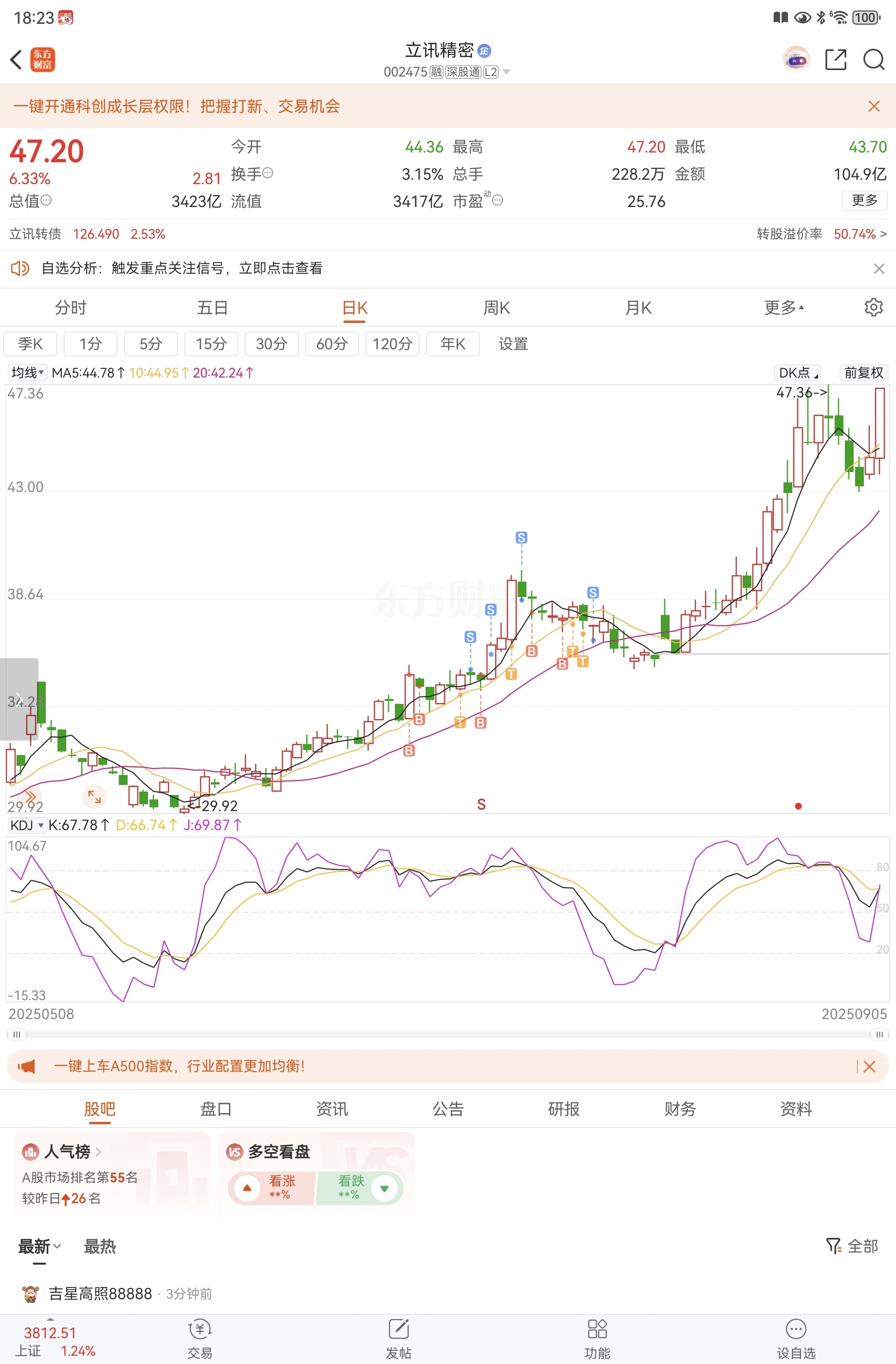Switch to the 财务 tab
Image resolution: width=896 pixels, height=1364 pixels.
pyautogui.click(x=680, y=1109)
